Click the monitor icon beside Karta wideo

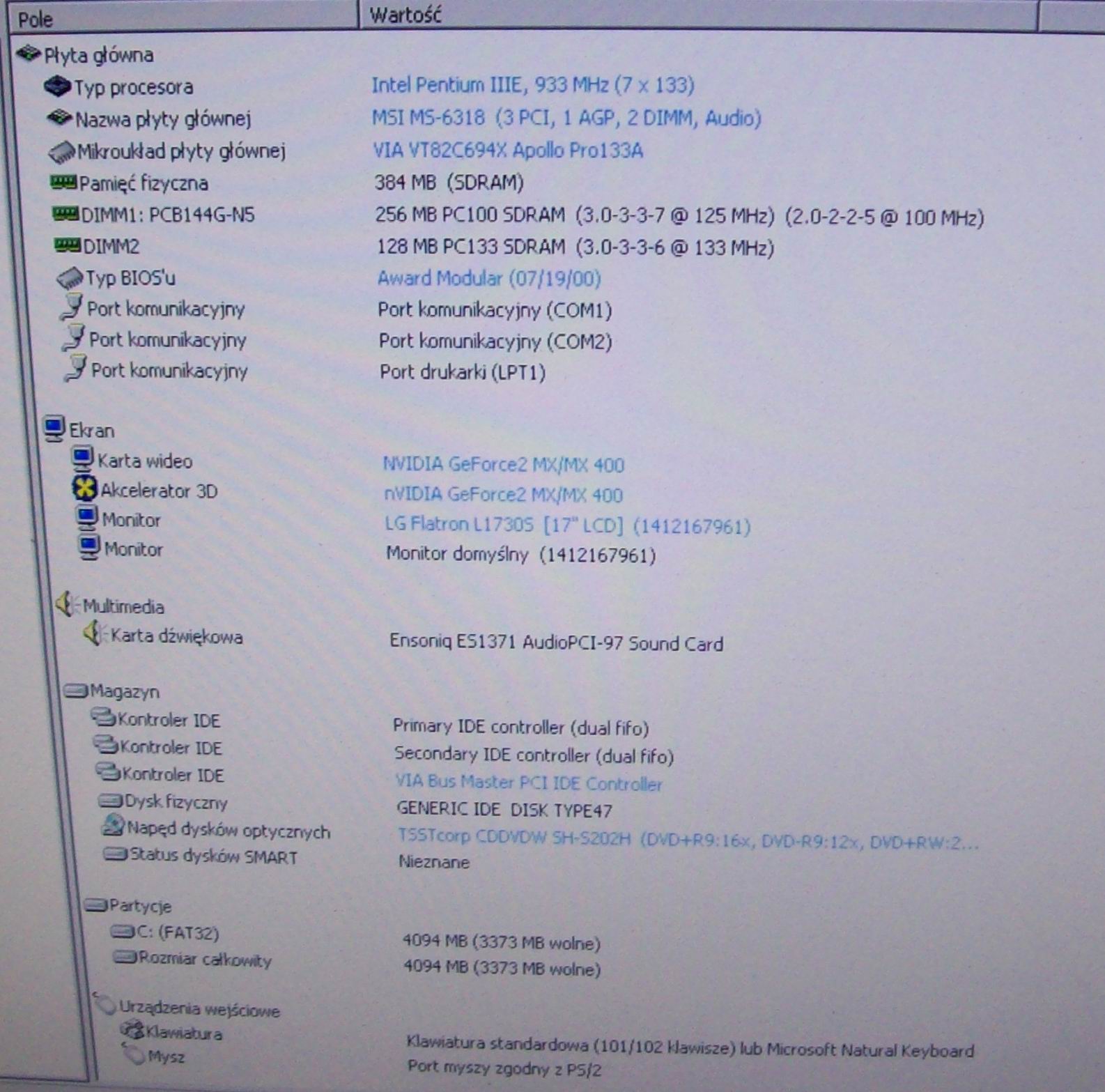tap(82, 459)
